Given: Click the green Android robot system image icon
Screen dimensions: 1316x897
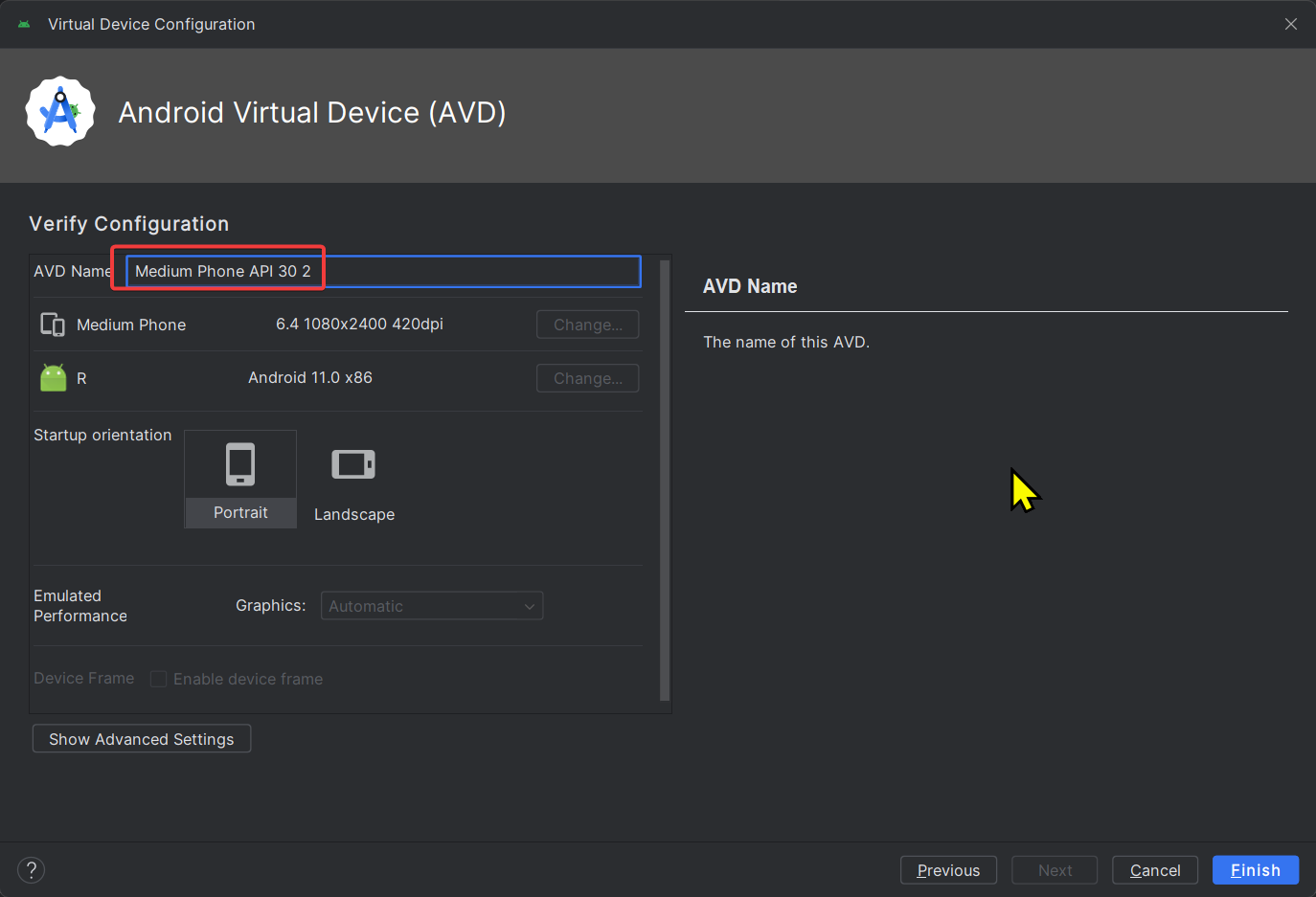Looking at the screenshot, I should coord(54,378).
